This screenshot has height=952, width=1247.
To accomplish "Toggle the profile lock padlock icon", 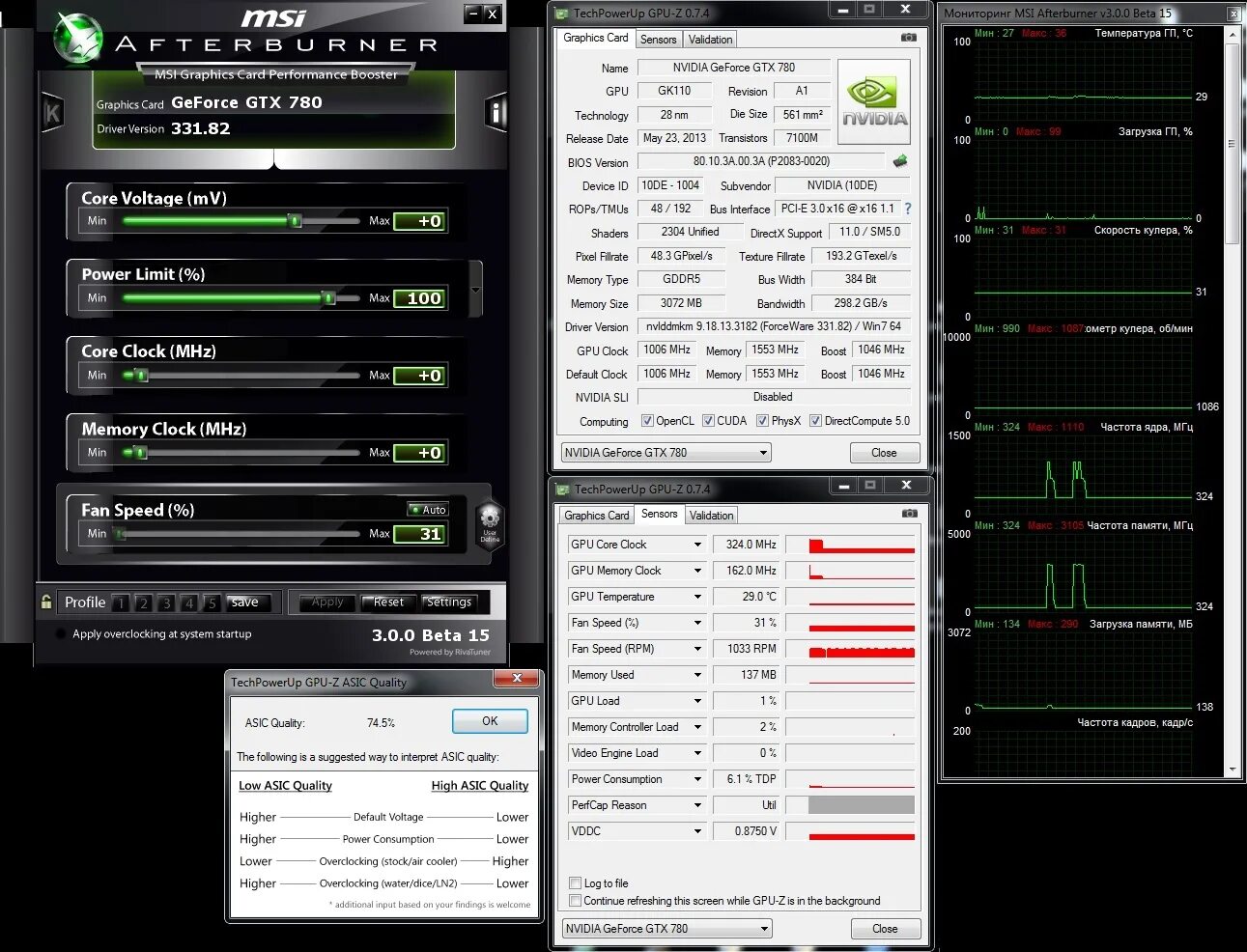I will coord(46,602).
